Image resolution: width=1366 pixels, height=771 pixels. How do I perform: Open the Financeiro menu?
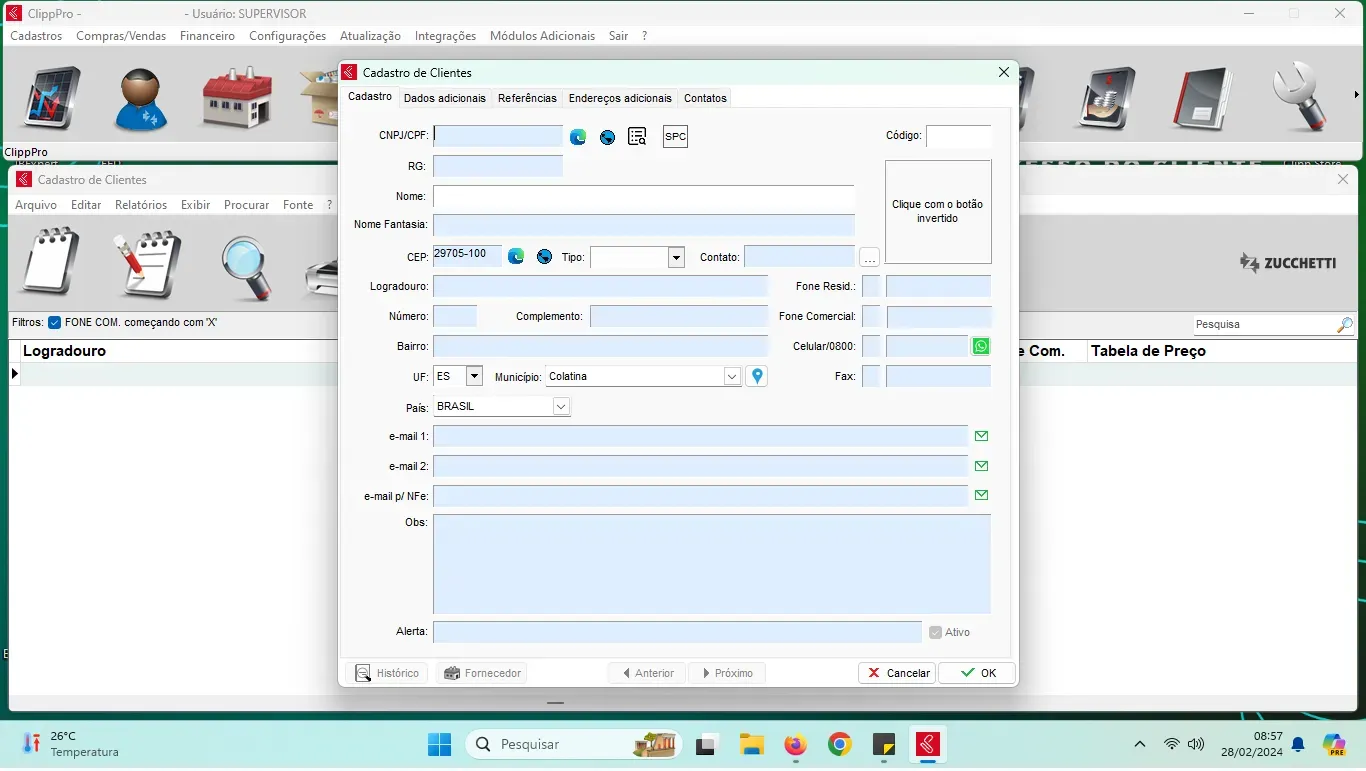click(207, 36)
